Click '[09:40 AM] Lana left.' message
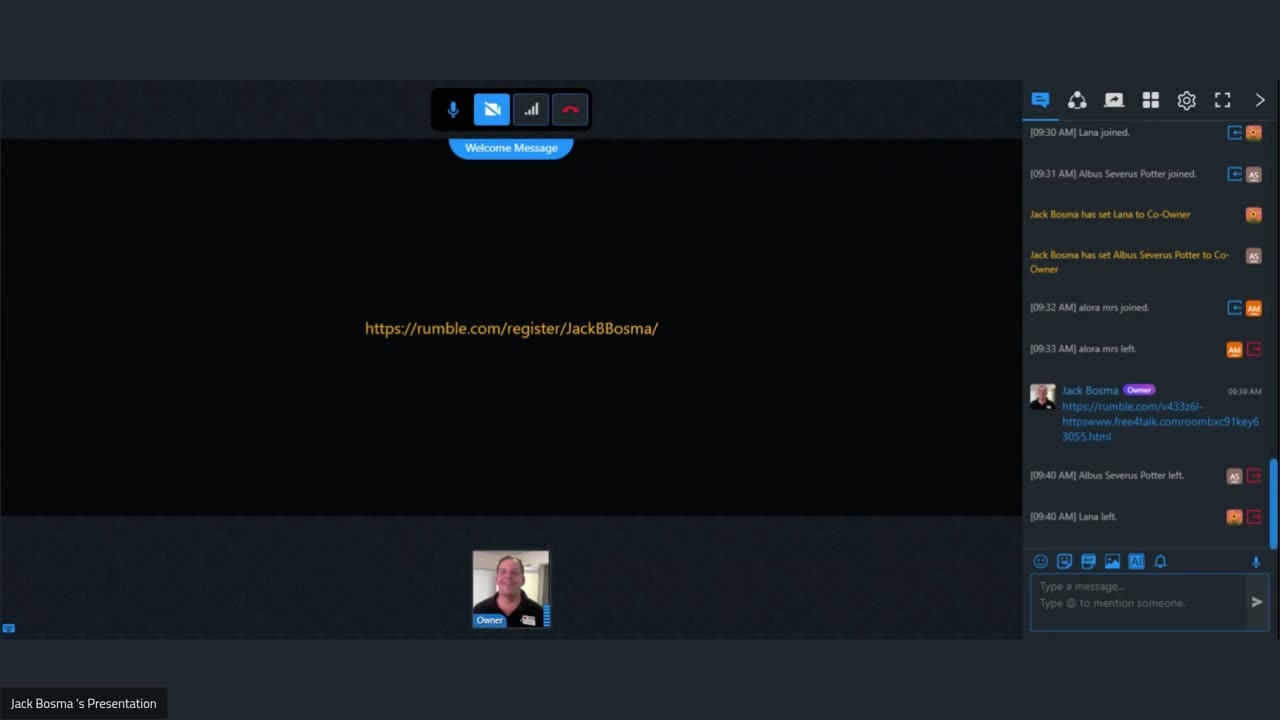This screenshot has height=720, width=1280. tap(1073, 517)
